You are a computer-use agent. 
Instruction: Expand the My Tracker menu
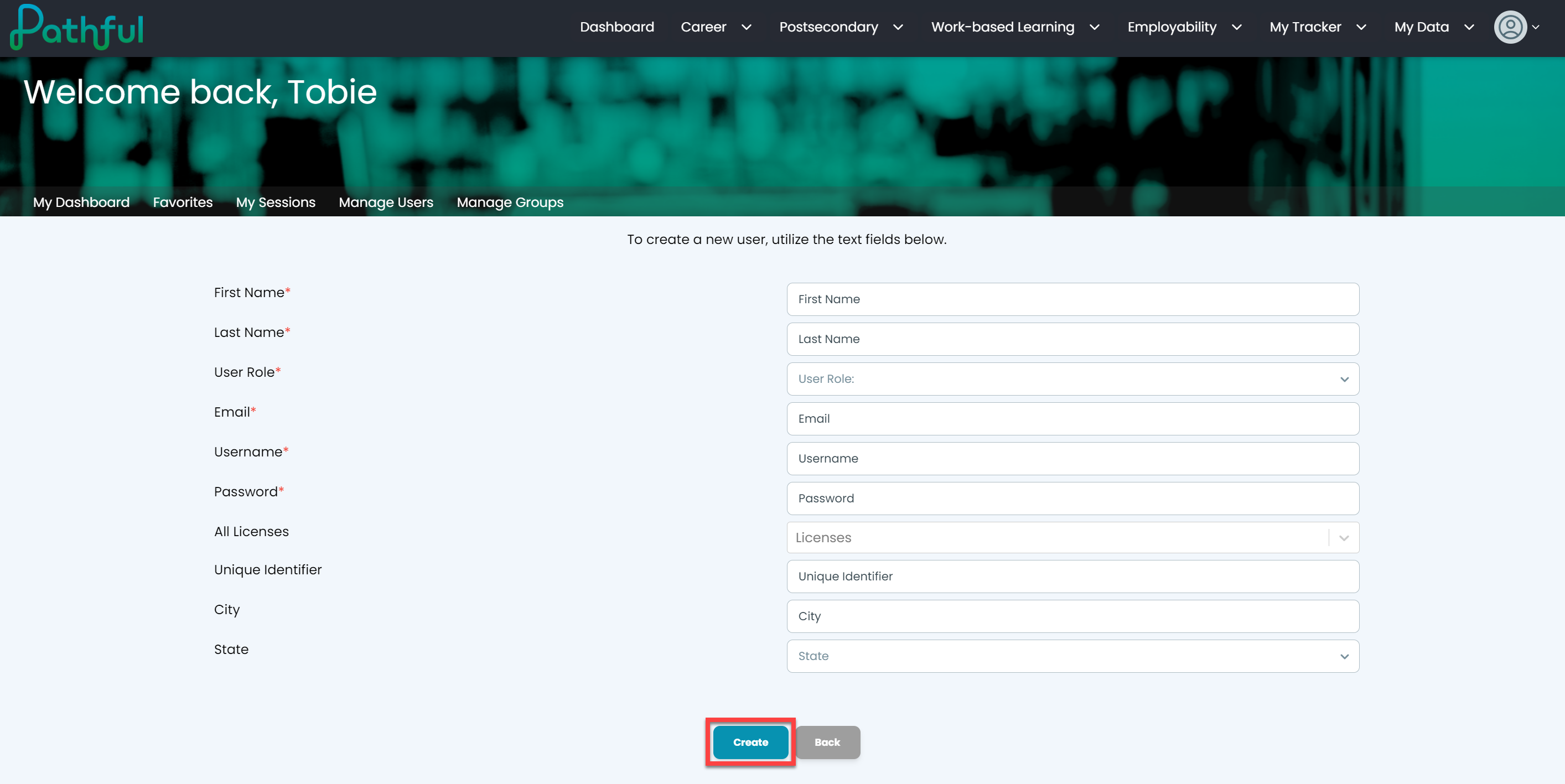point(1317,27)
